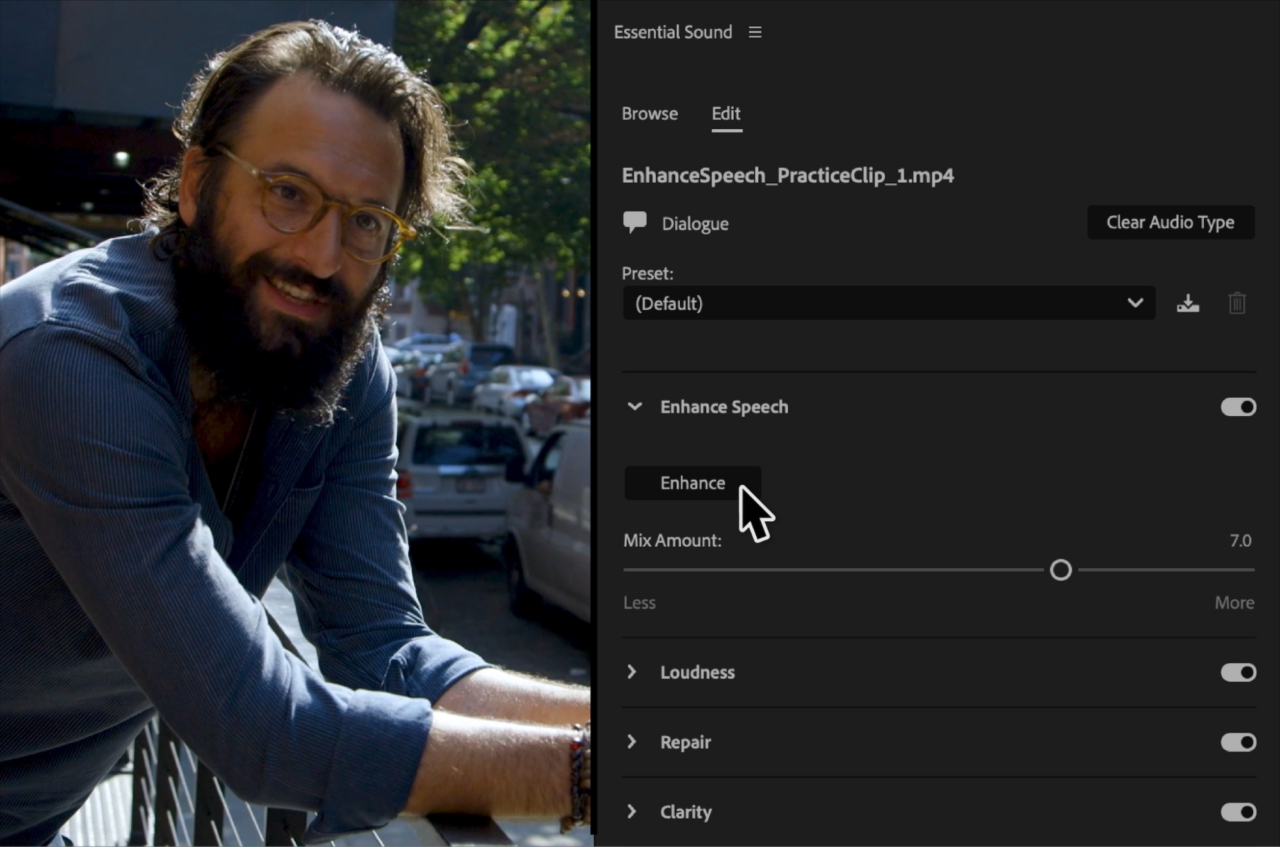Image resolution: width=1280 pixels, height=847 pixels.
Task: Select the Edit tab
Action: [x=726, y=113]
